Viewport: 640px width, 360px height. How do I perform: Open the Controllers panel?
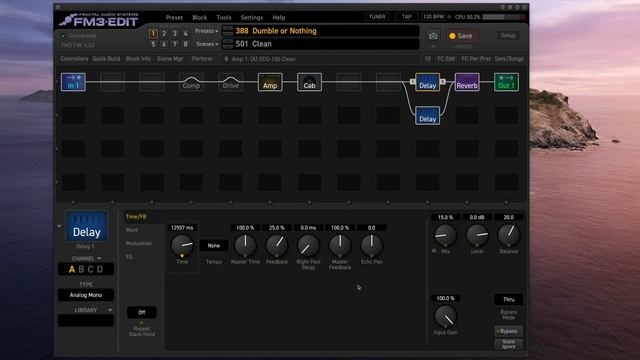(74, 59)
